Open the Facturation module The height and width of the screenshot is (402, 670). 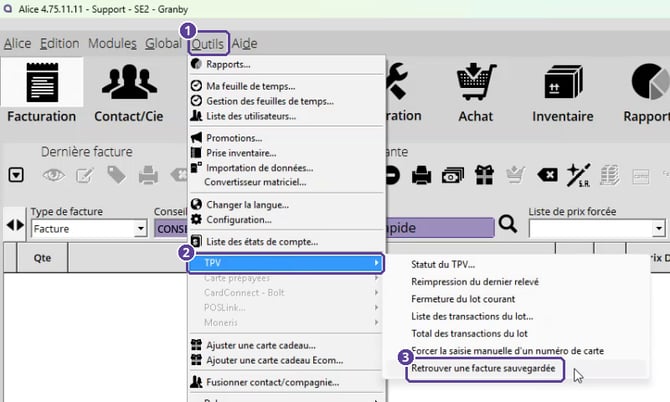[42, 92]
